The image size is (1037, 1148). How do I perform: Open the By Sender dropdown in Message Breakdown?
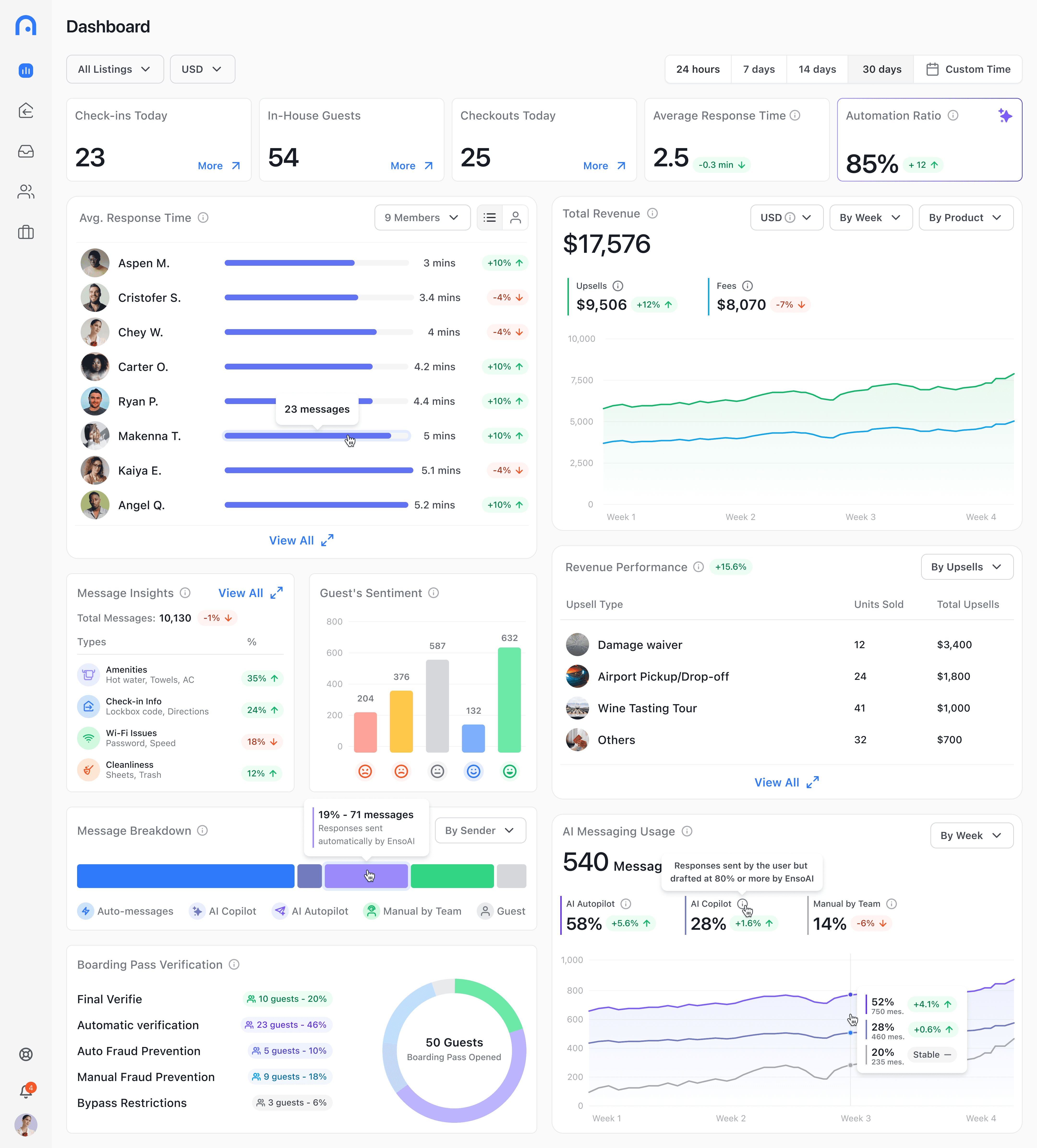click(480, 830)
